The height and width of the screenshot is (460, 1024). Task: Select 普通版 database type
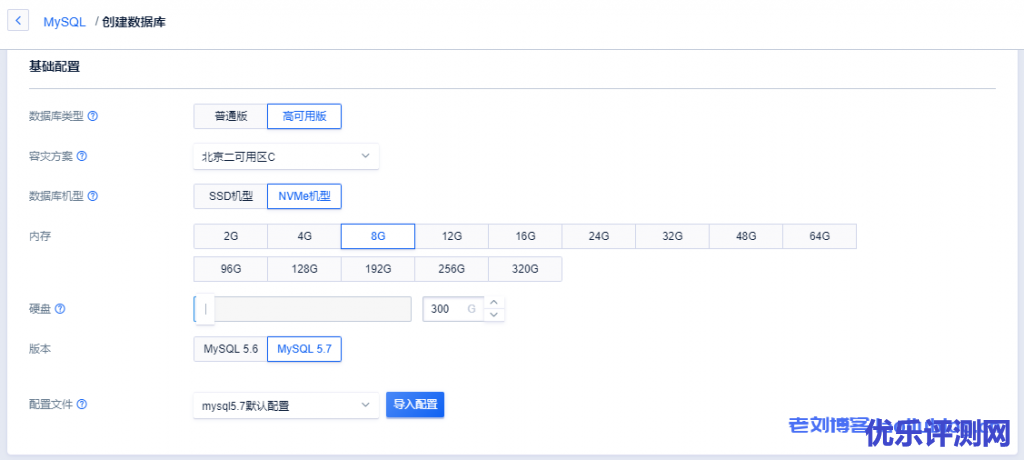coord(230,117)
